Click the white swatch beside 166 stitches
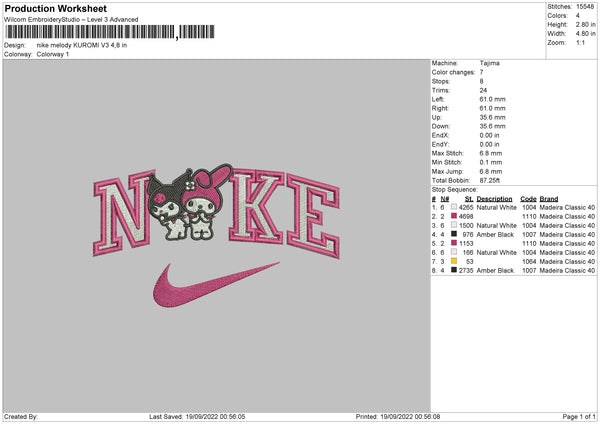The image size is (600, 424). point(454,252)
